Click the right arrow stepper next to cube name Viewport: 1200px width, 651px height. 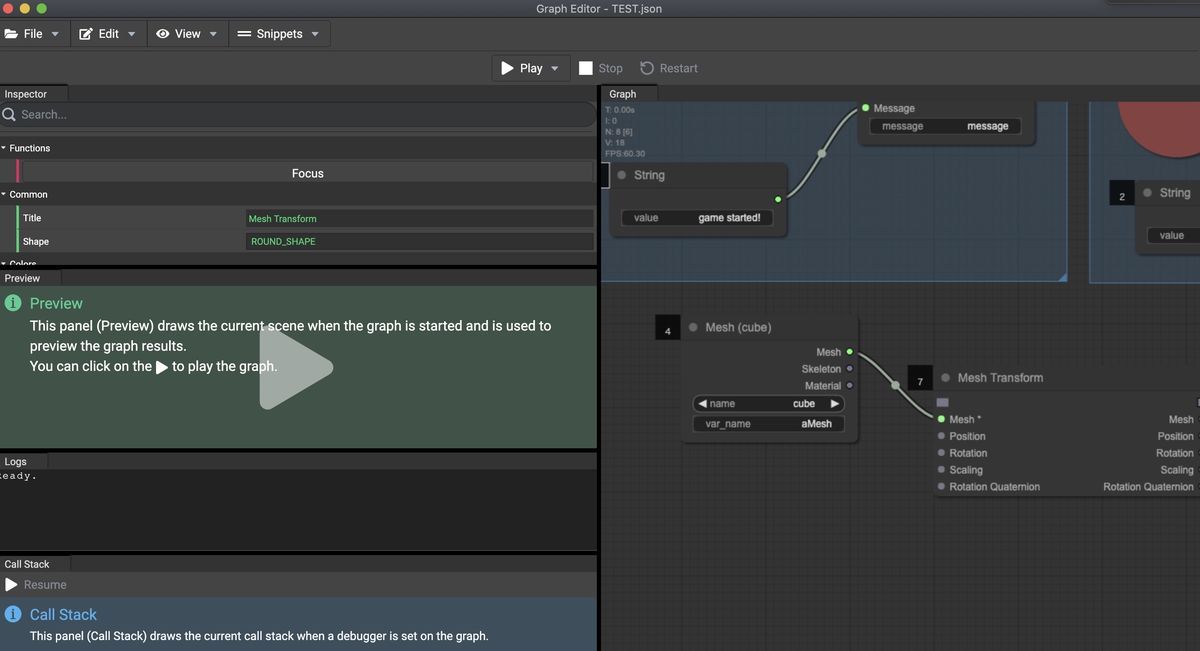coord(835,403)
